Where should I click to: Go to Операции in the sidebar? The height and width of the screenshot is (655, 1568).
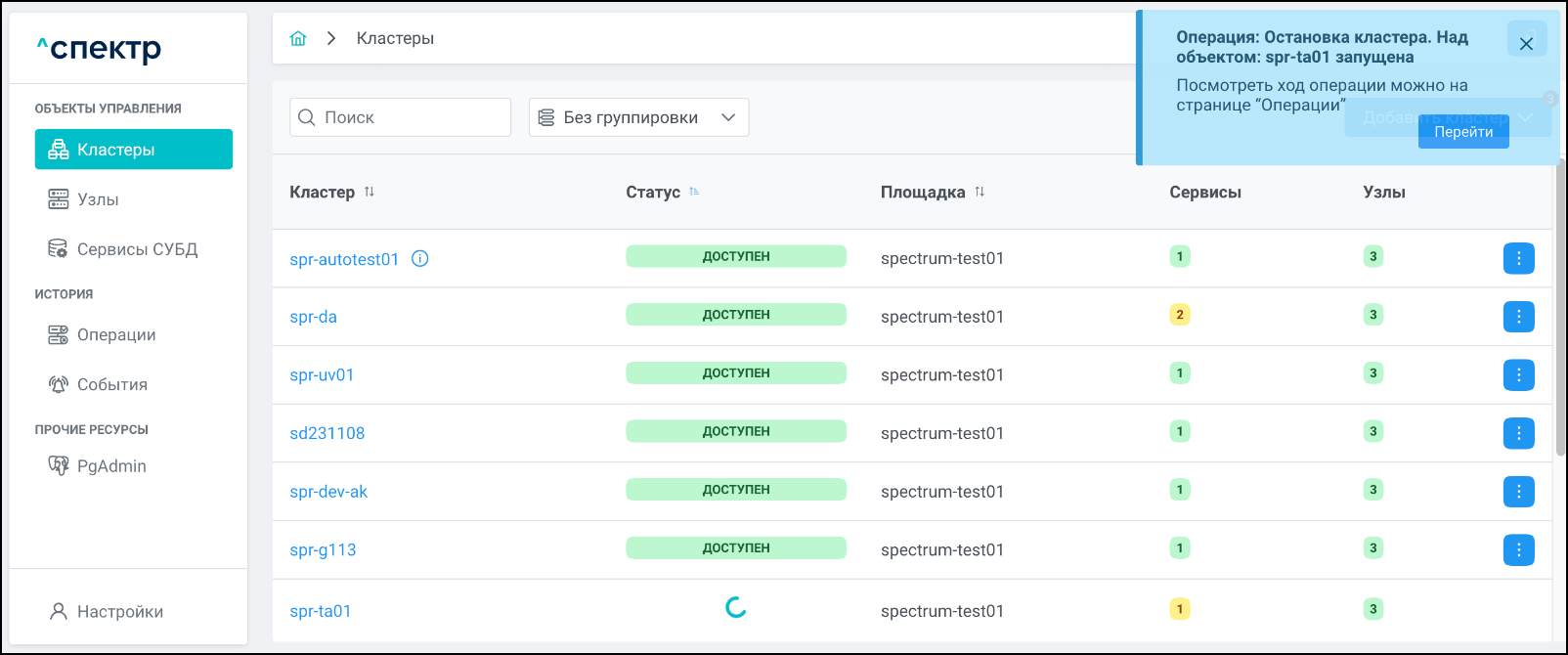click(x=116, y=335)
